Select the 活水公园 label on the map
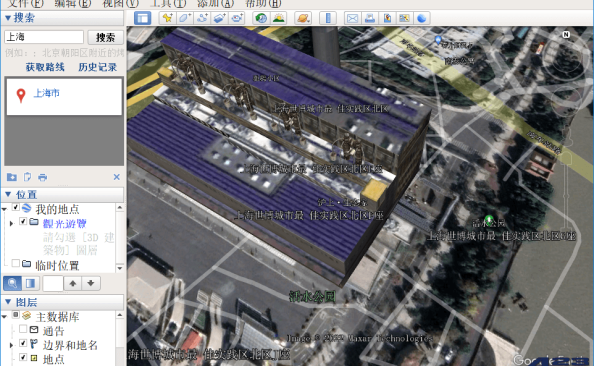This screenshot has height=366, width=594. pos(312,296)
